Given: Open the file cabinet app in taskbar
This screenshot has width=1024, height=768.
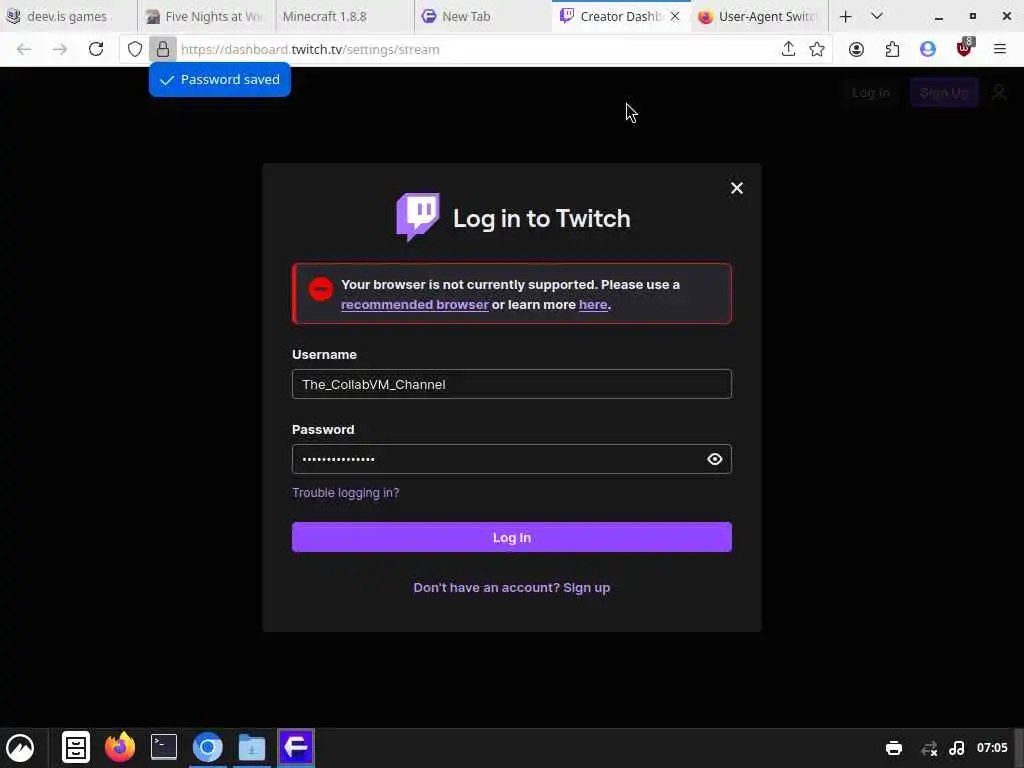Looking at the screenshot, I should tap(76, 748).
